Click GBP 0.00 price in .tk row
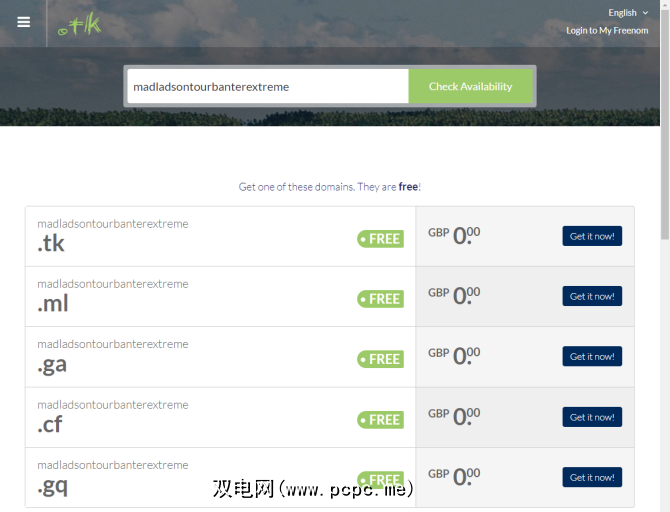Screen dimensions: 670x512 [x=454, y=235]
